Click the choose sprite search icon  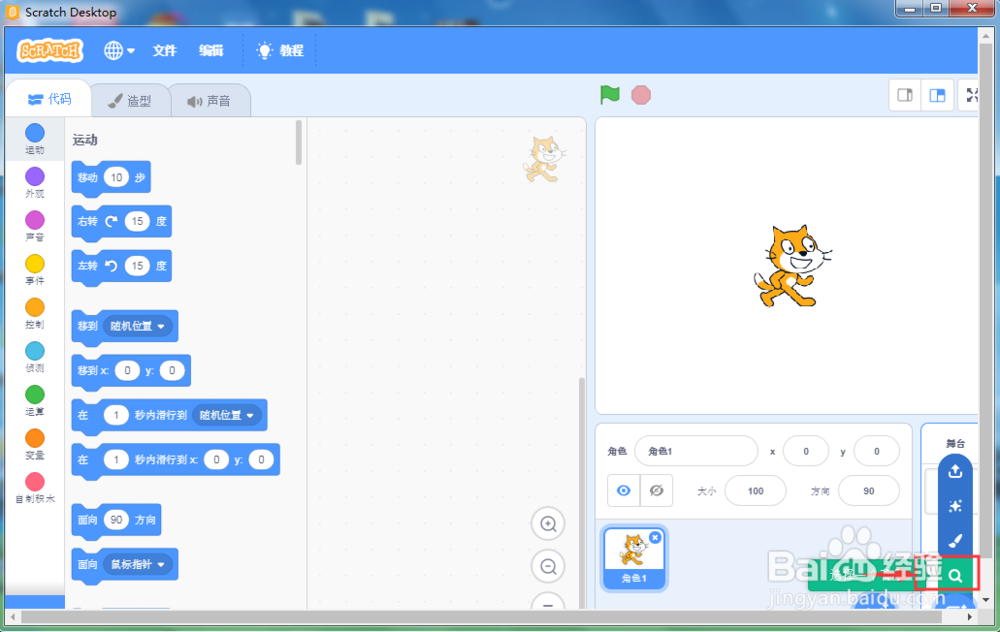(955, 575)
